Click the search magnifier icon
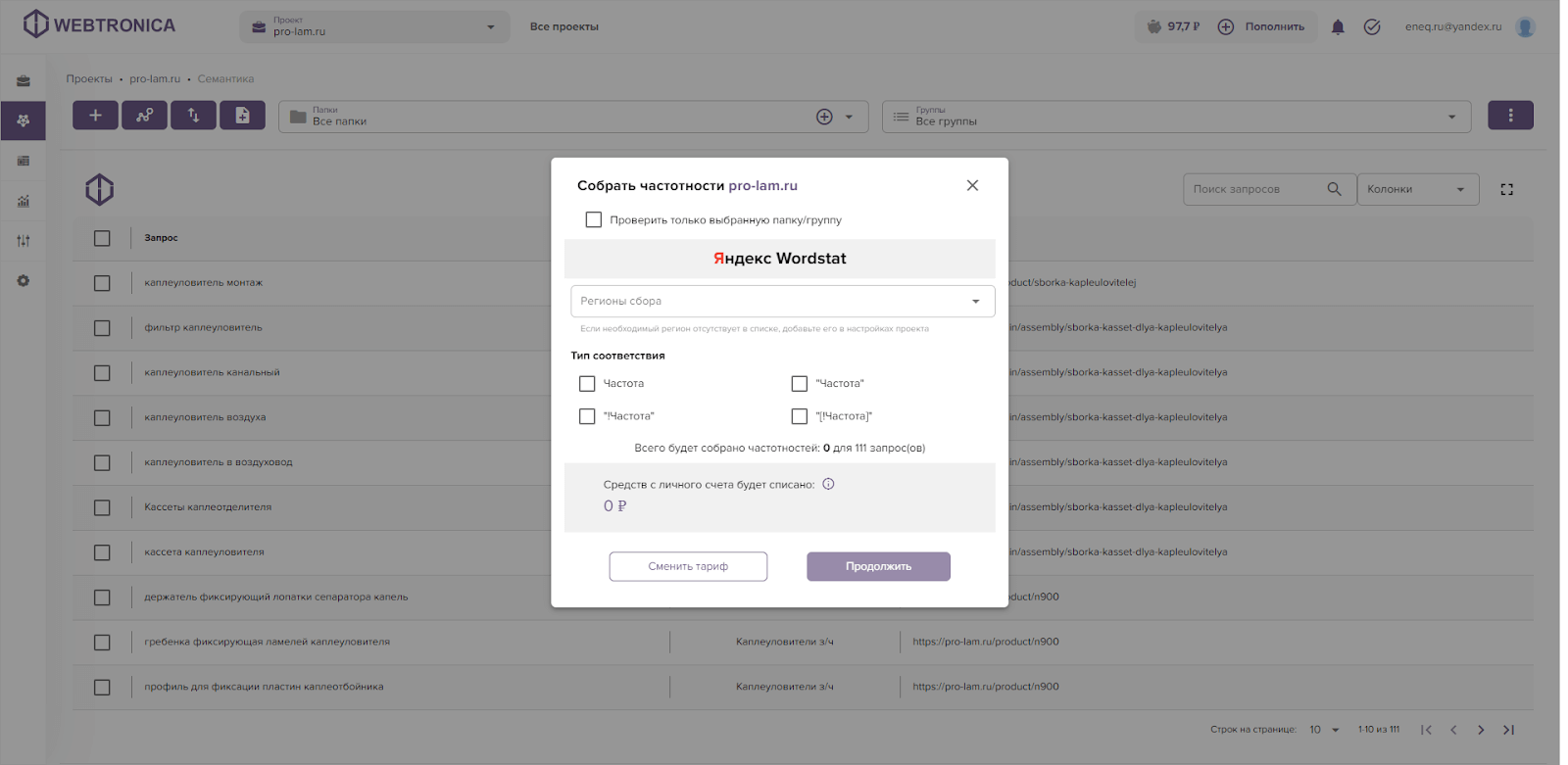 1334,189
